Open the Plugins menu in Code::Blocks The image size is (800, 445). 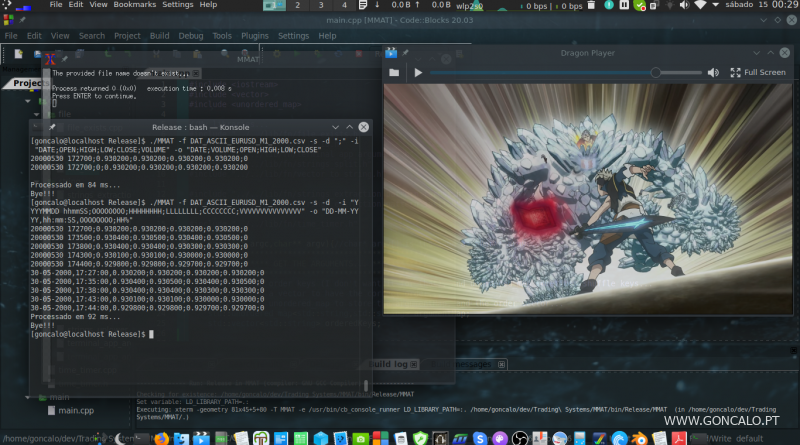[255, 36]
